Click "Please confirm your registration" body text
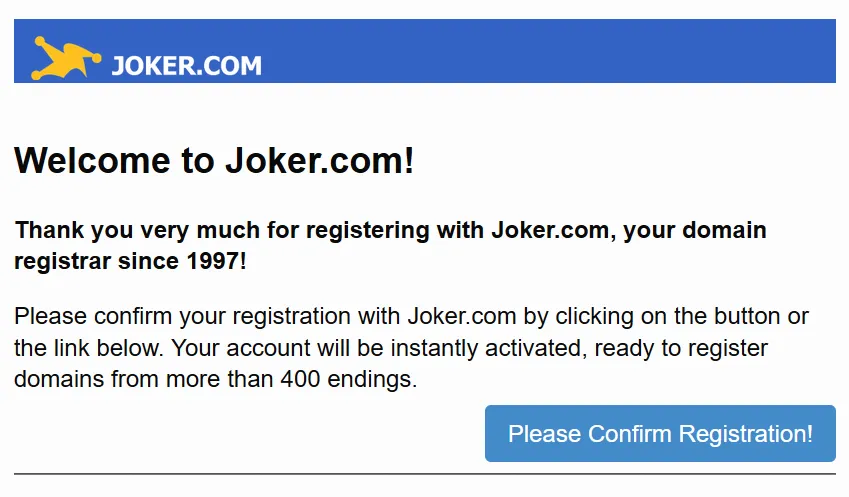 pyautogui.click(x=182, y=316)
